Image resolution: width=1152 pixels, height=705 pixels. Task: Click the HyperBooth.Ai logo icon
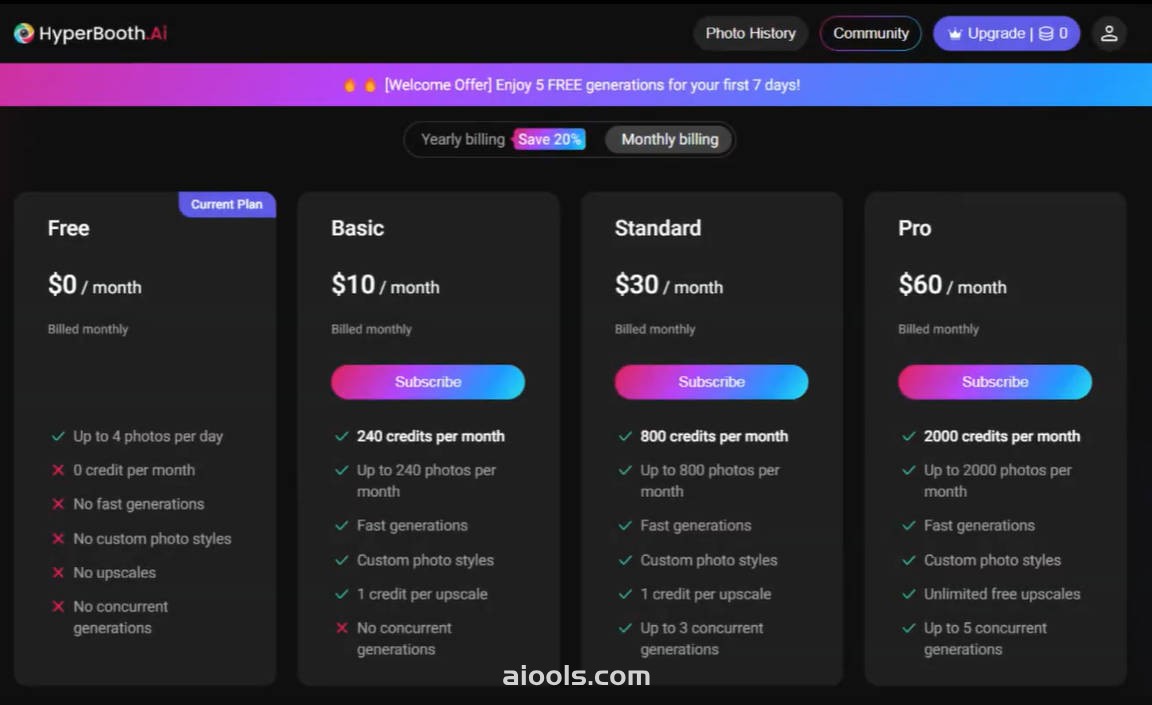click(x=24, y=33)
